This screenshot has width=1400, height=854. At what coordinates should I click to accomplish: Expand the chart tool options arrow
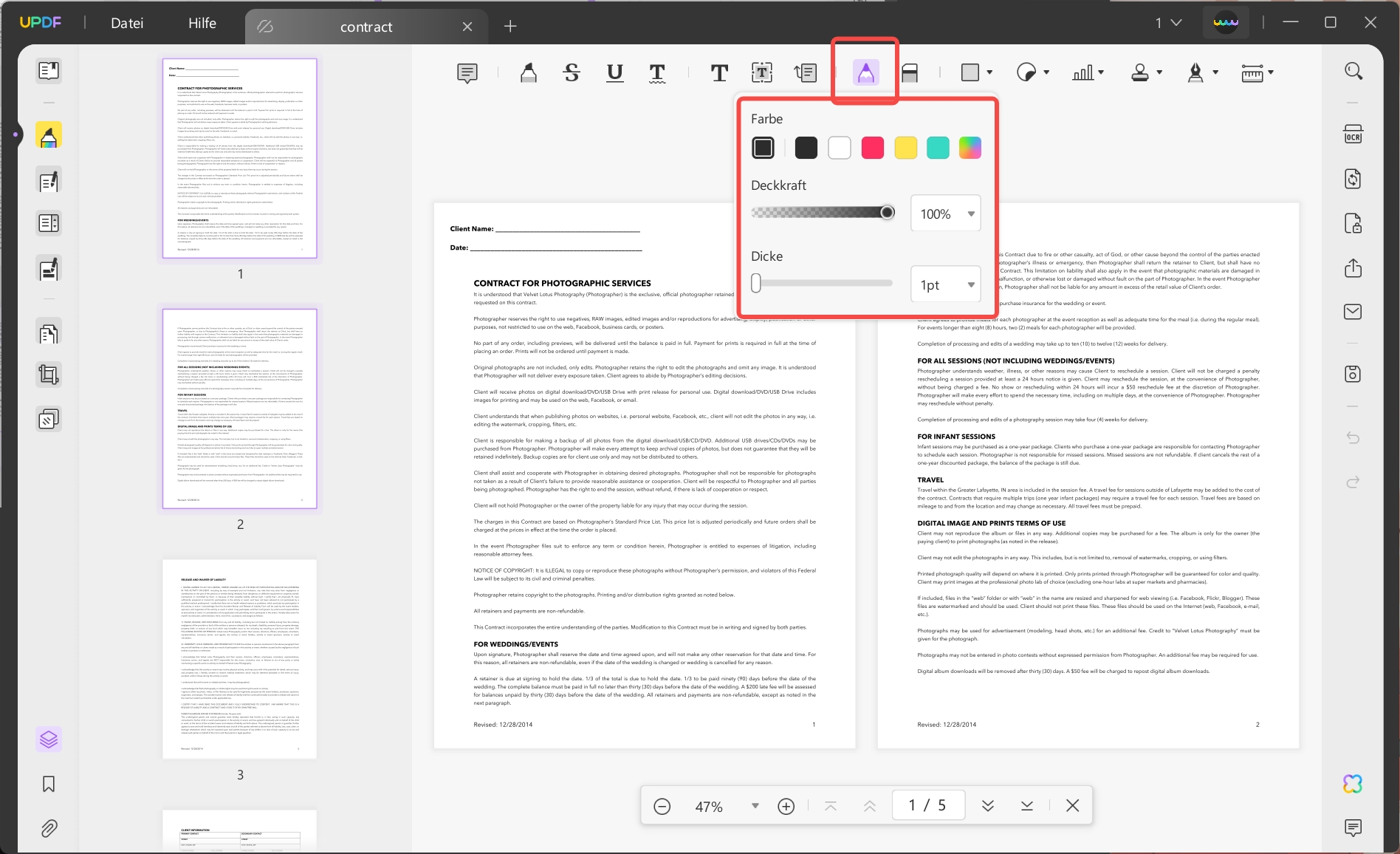point(1101,72)
